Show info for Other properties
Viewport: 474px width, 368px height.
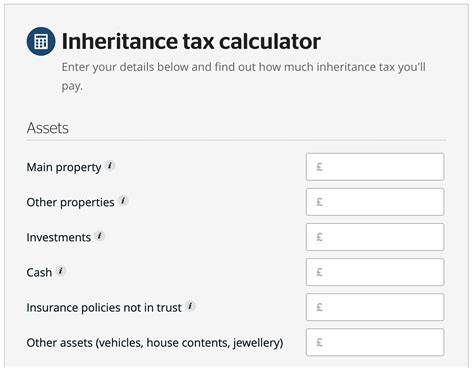coord(123,200)
